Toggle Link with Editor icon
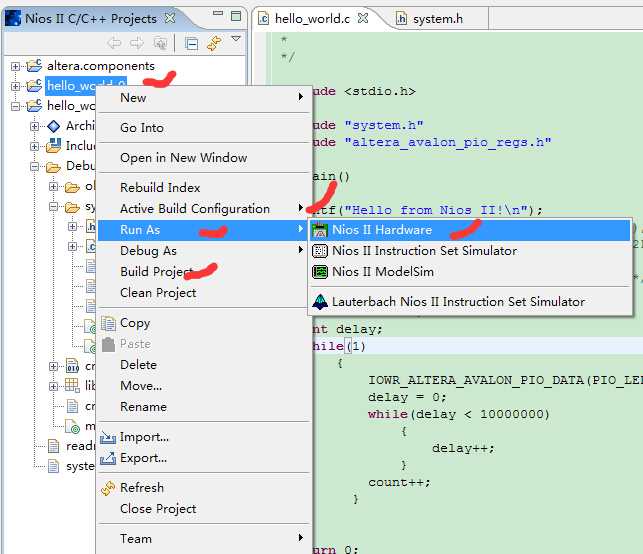This screenshot has width=643, height=554. pos(214,43)
